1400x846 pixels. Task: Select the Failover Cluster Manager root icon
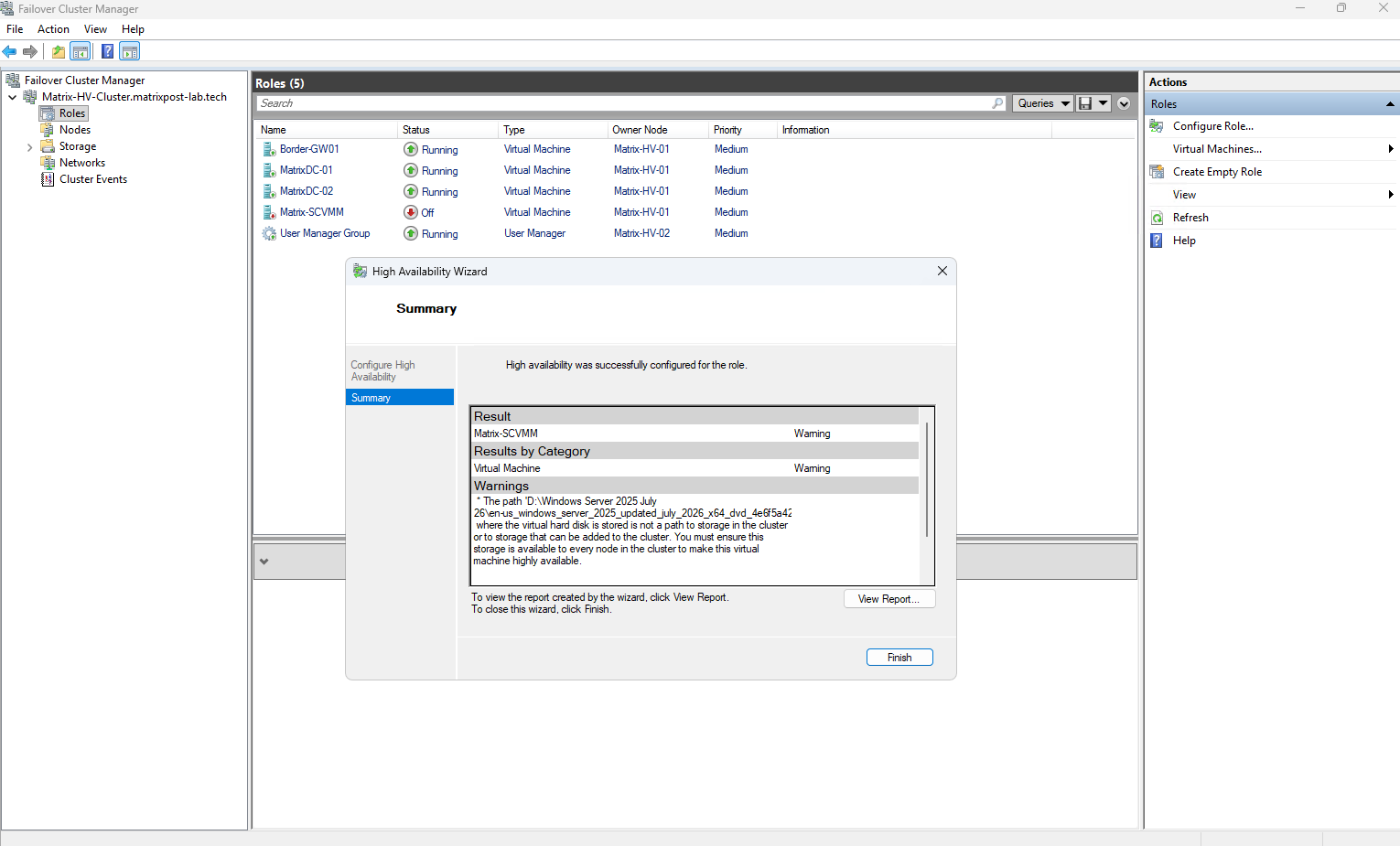(x=13, y=80)
